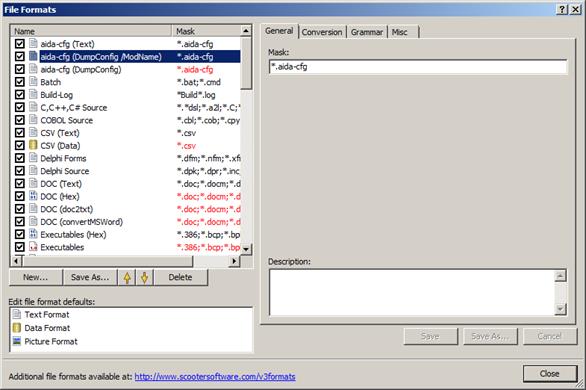
Task: Click the DOC (doc2txt) file icon
Action: tap(33, 209)
